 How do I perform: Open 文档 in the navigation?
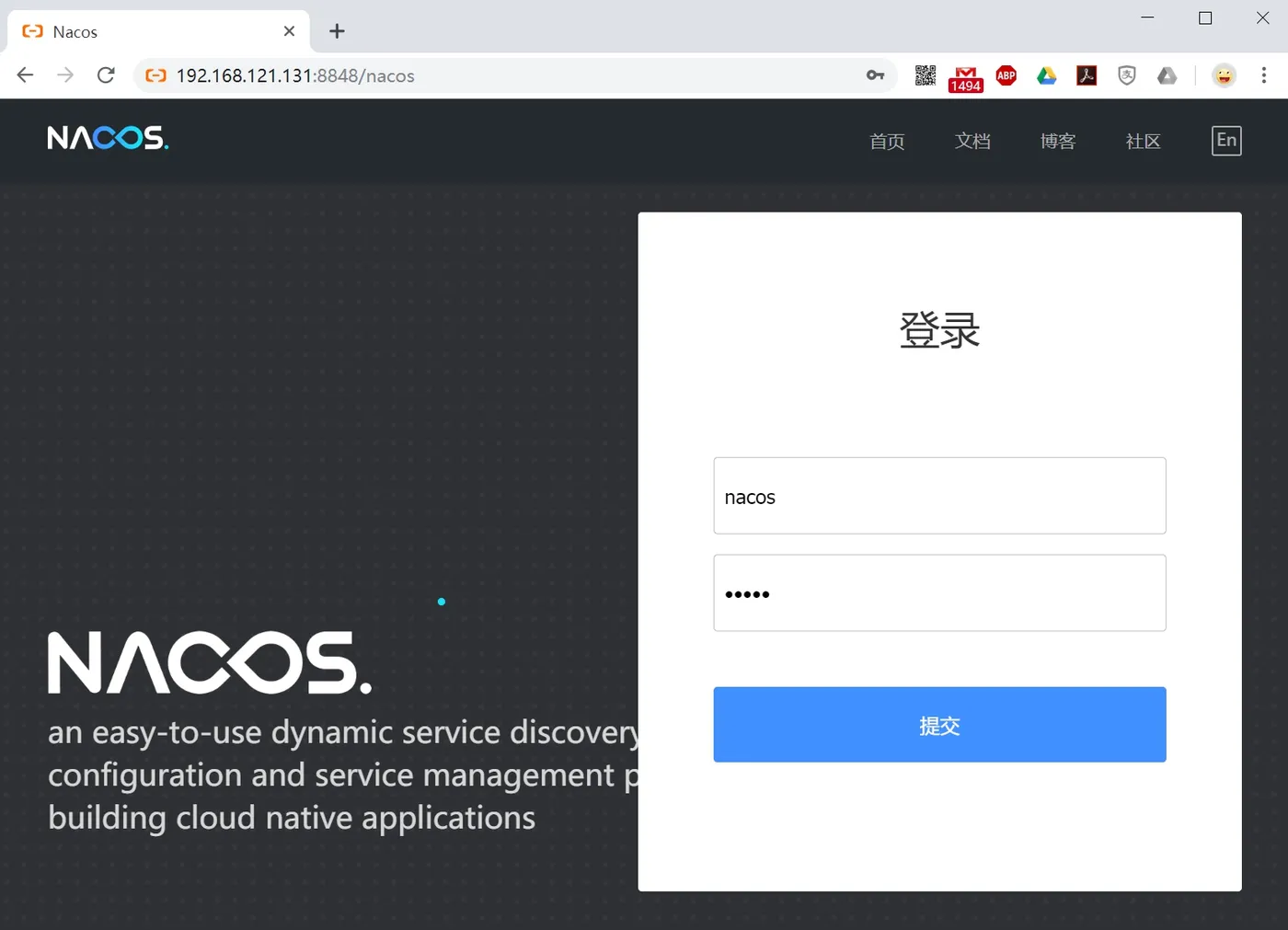[x=972, y=141]
